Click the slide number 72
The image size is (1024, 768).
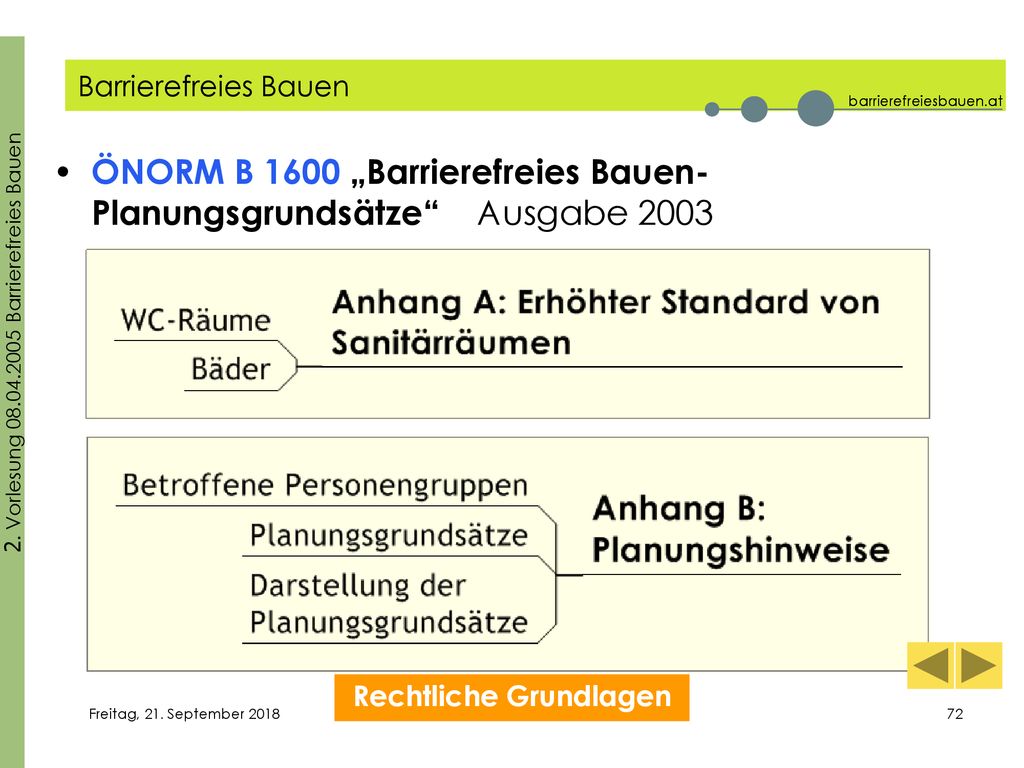click(x=955, y=714)
